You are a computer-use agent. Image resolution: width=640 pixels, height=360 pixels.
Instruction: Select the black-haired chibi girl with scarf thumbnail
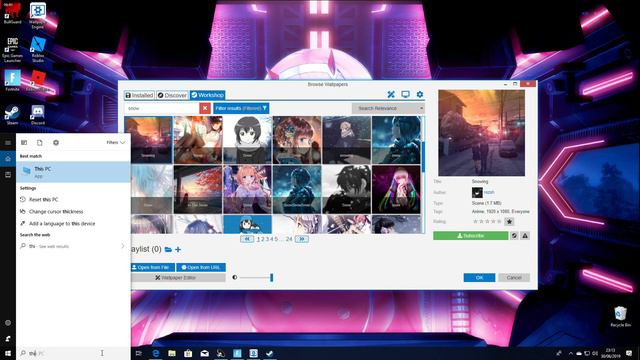pos(247,140)
